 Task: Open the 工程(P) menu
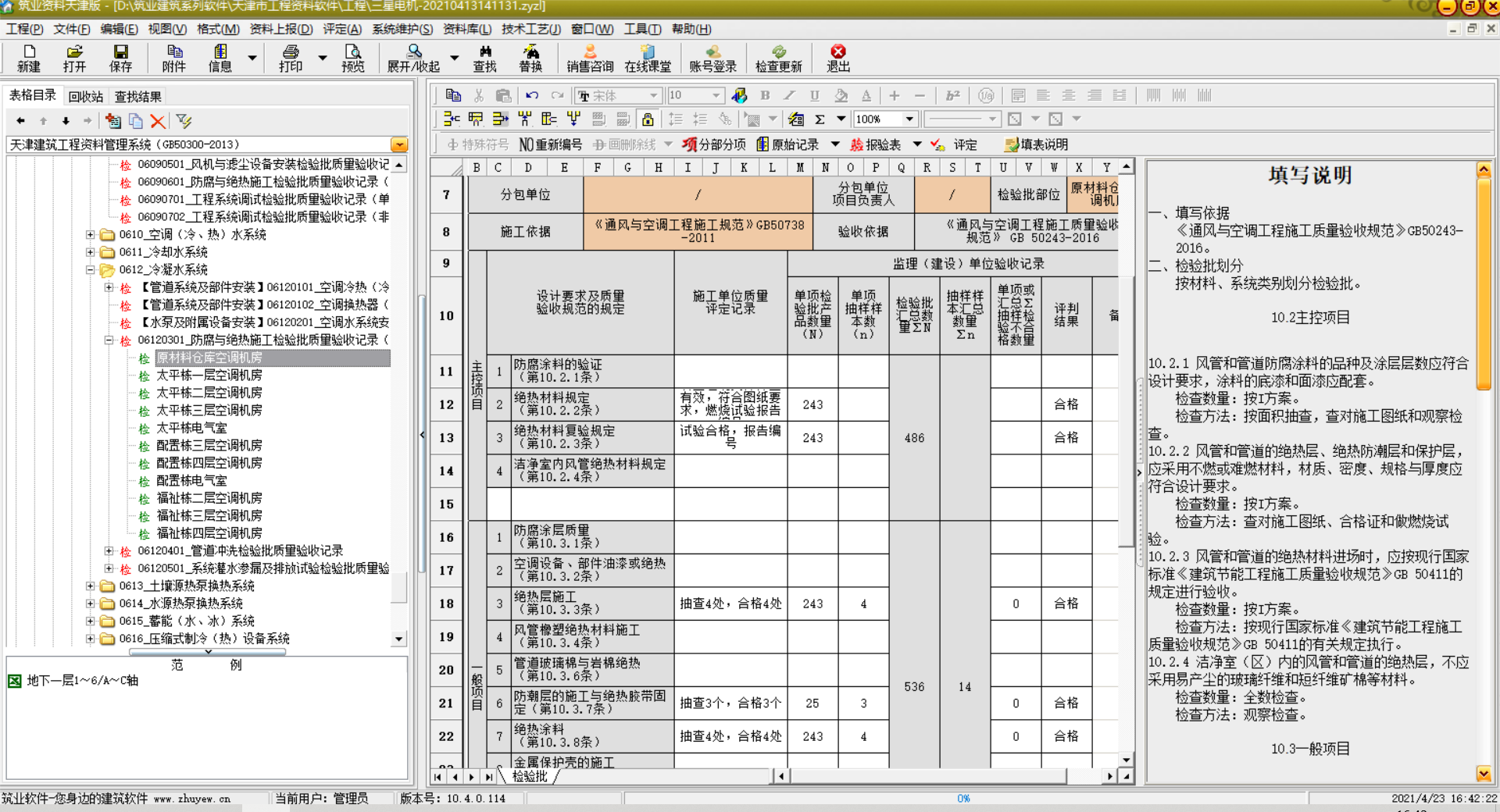[x=25, y=29]
